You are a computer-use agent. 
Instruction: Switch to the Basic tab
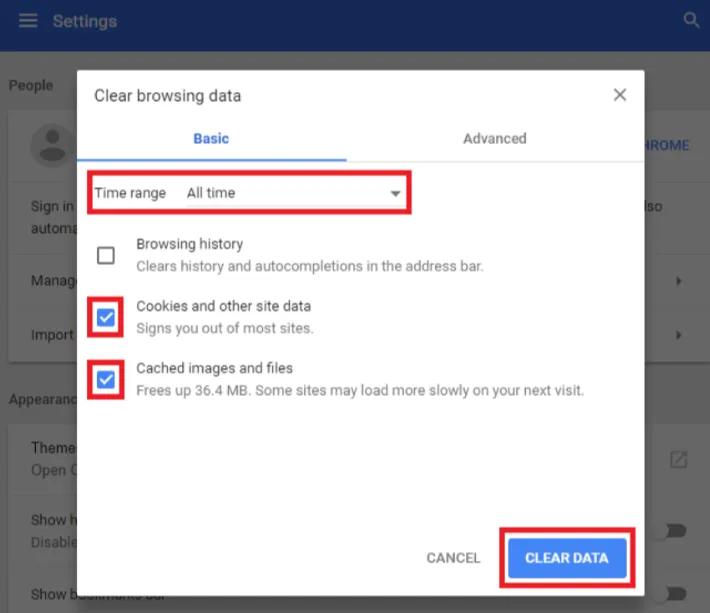211,139
